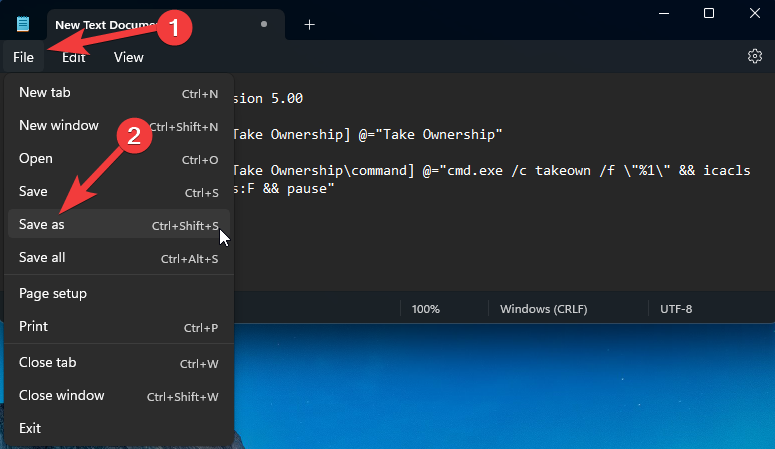Maximize the Notepad window
This screenshot has width=775, height=449.
pyautogui.click(x=708, y=13)
